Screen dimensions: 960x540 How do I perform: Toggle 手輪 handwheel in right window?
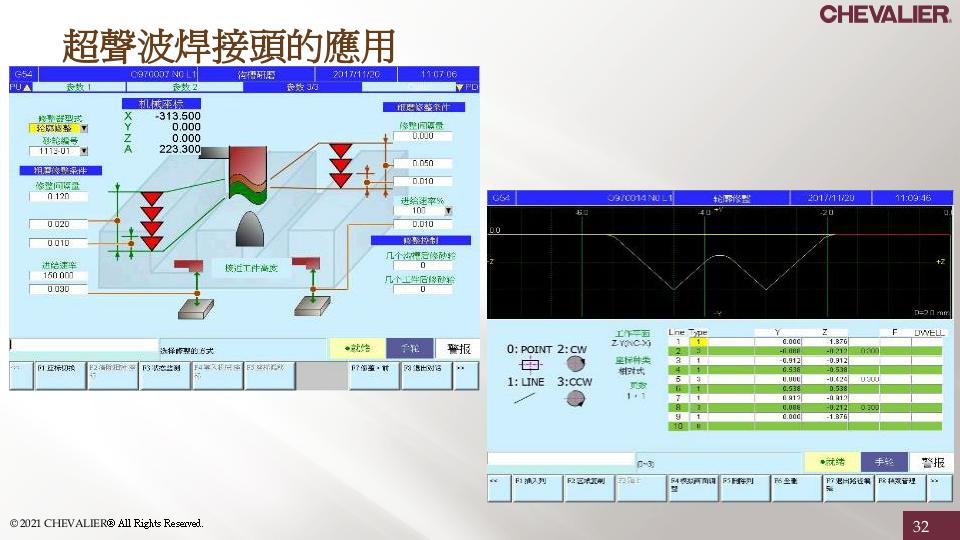point(884,462)
